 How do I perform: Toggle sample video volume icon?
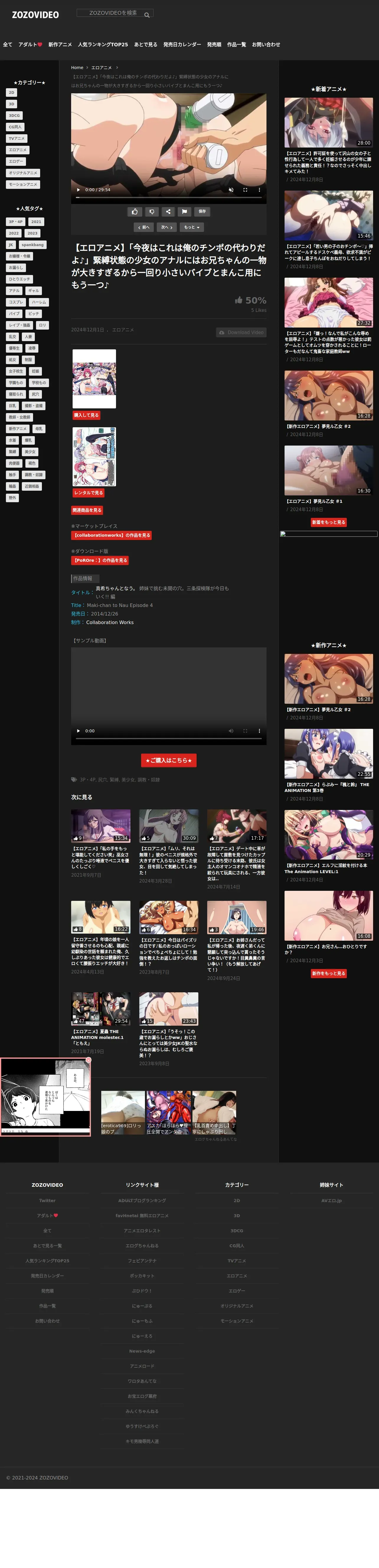click(x=231, y=731)
